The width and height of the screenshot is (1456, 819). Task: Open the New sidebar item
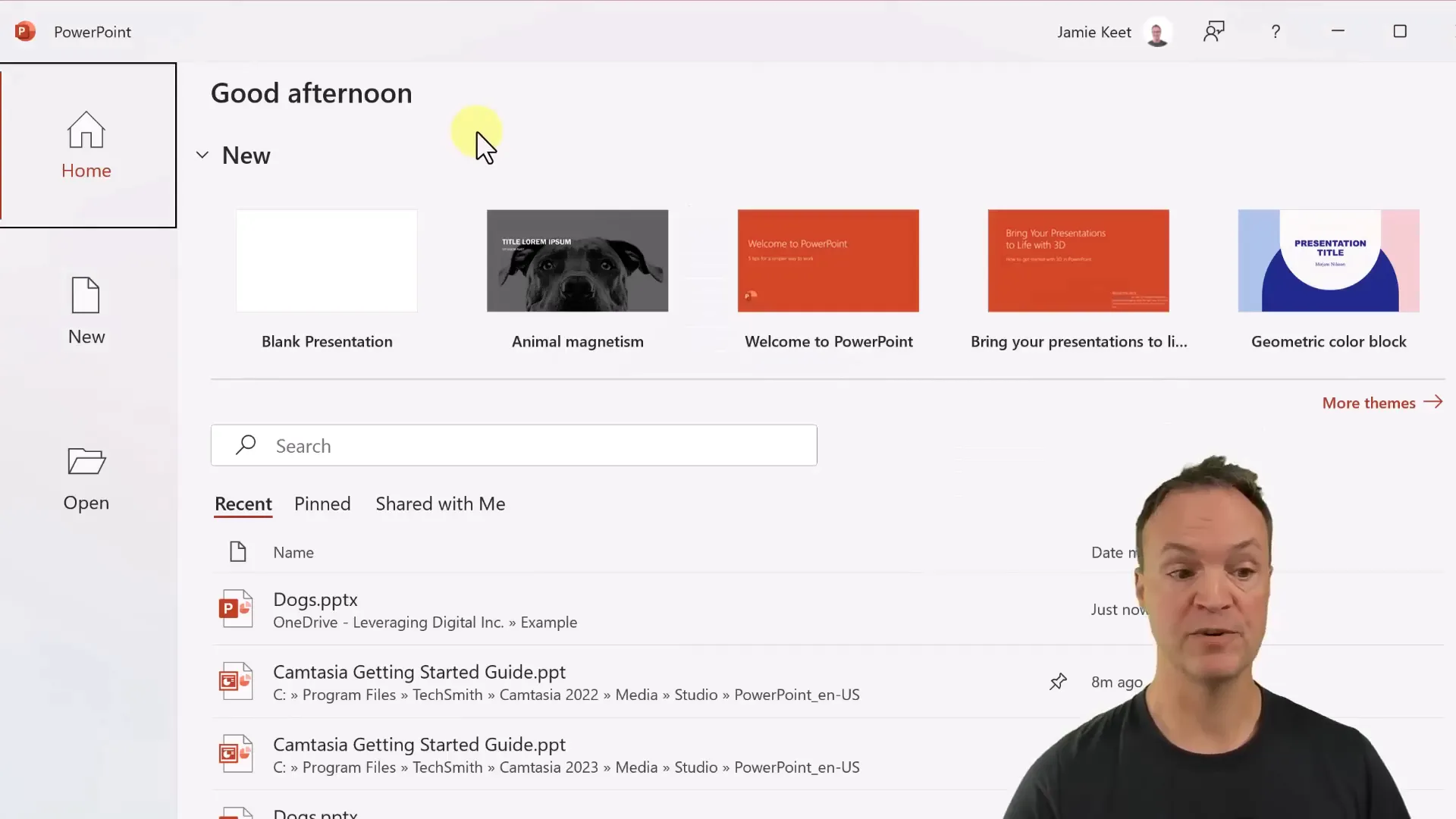86,311
